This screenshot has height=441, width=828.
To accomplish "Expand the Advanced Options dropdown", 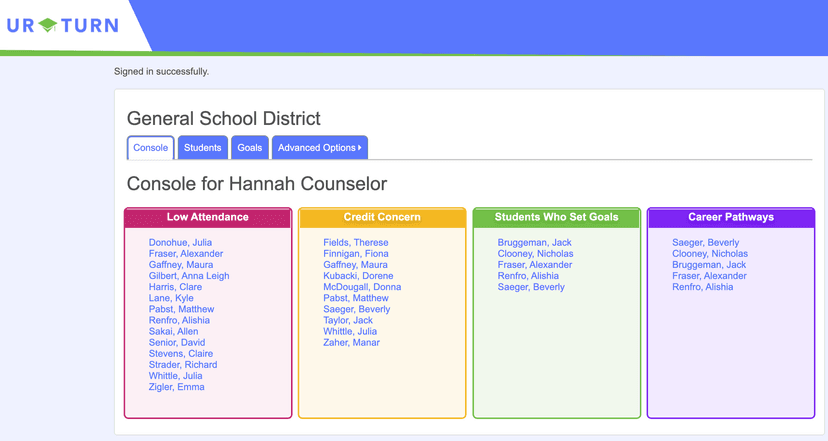I will 319,148.
